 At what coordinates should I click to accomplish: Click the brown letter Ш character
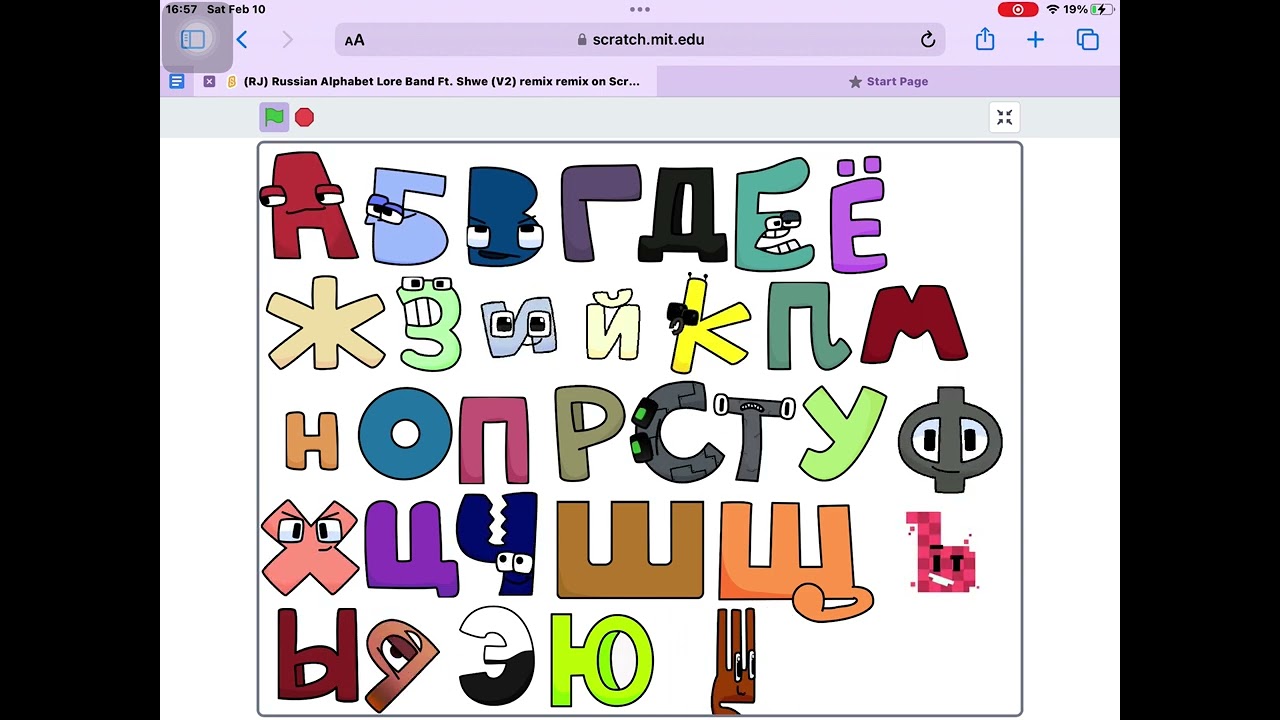point(630,549)
